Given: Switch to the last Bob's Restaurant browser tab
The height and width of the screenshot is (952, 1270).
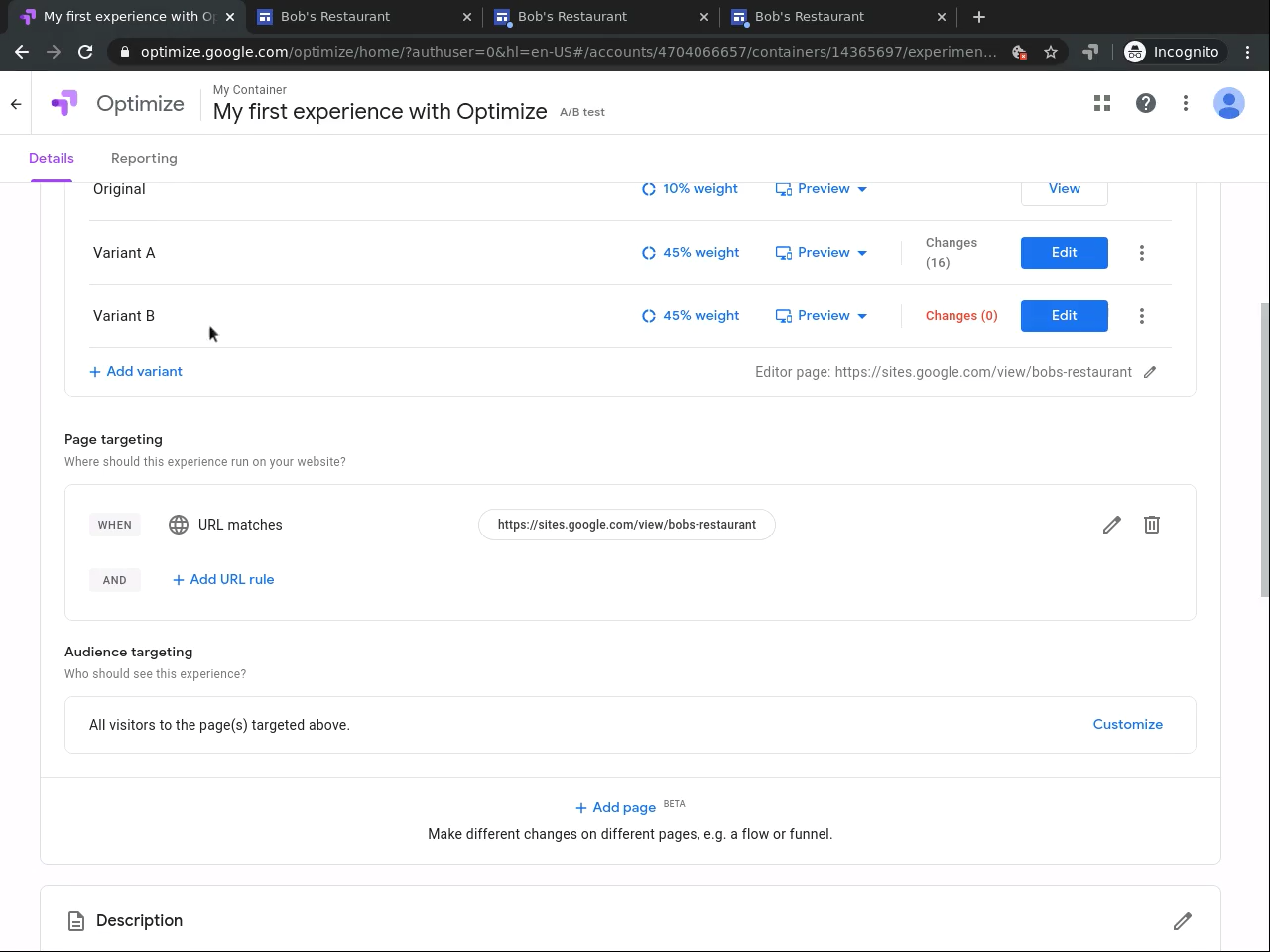Looking at the screenshot, I should pyautogui.click(x=839, y=17).
